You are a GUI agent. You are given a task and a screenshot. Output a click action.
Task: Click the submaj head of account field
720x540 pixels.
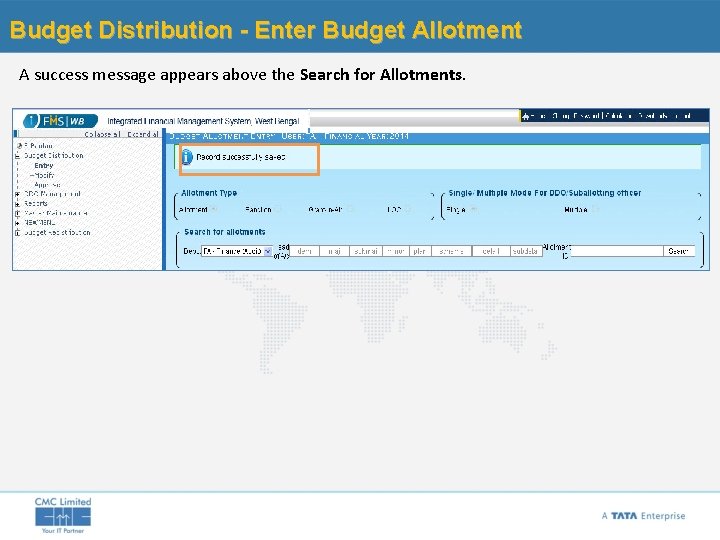[366, 251]
